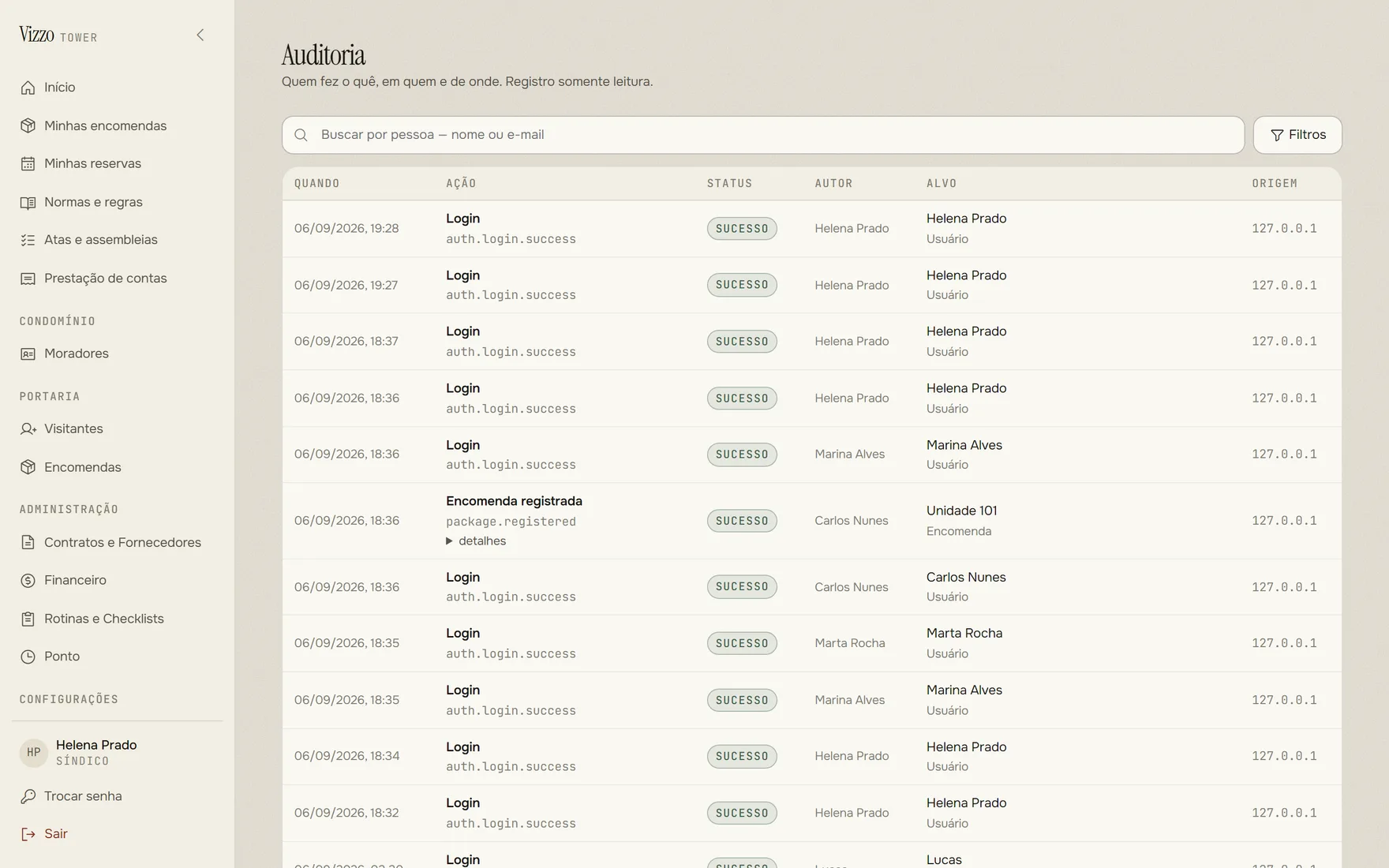The width and height of the screenshot is (1389, 868).
Task: Click the Minhas encomendas box icon
Action: tap(28, 125)
